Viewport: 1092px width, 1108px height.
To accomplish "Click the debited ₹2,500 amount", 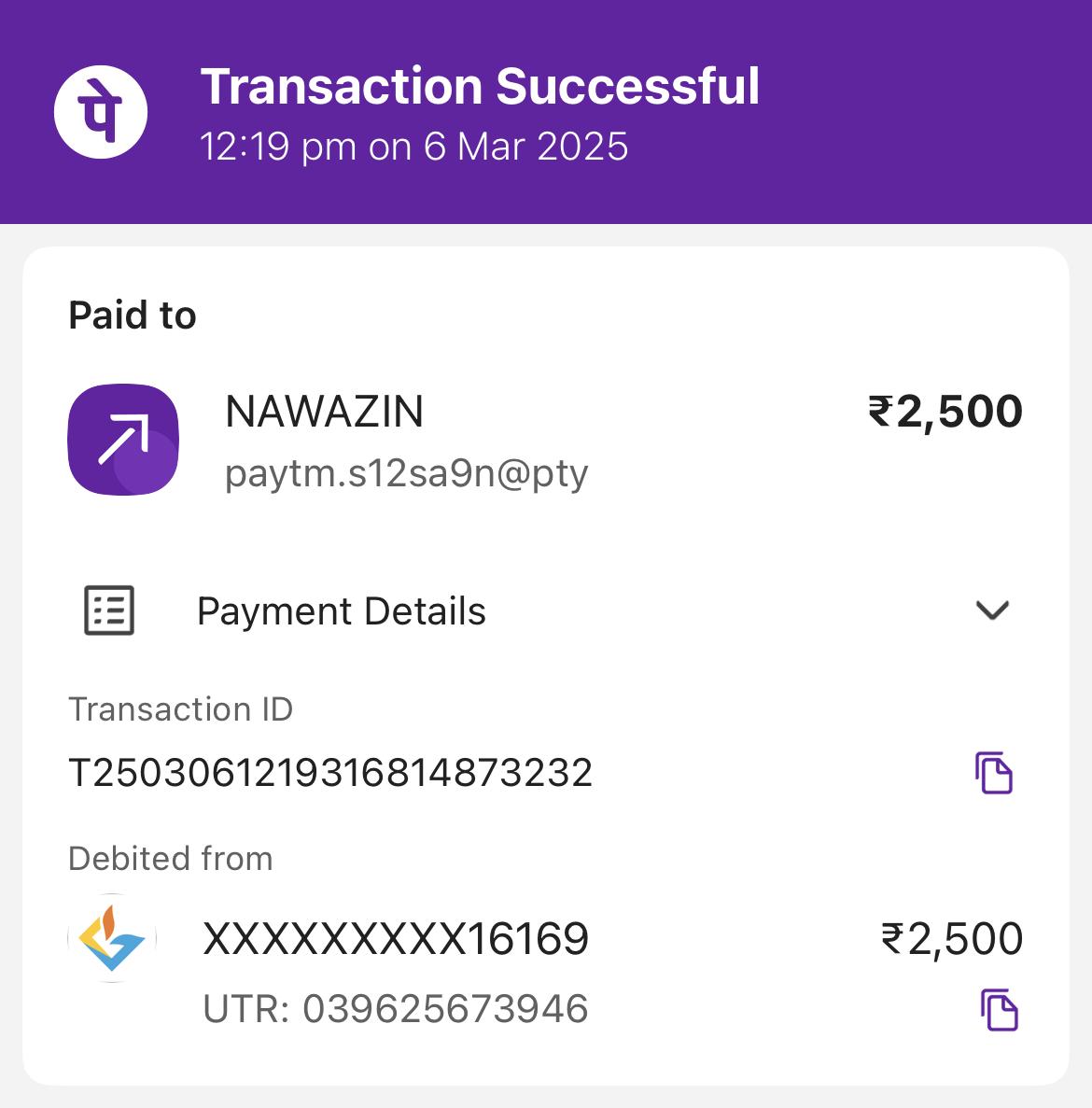I will (951, 939).
